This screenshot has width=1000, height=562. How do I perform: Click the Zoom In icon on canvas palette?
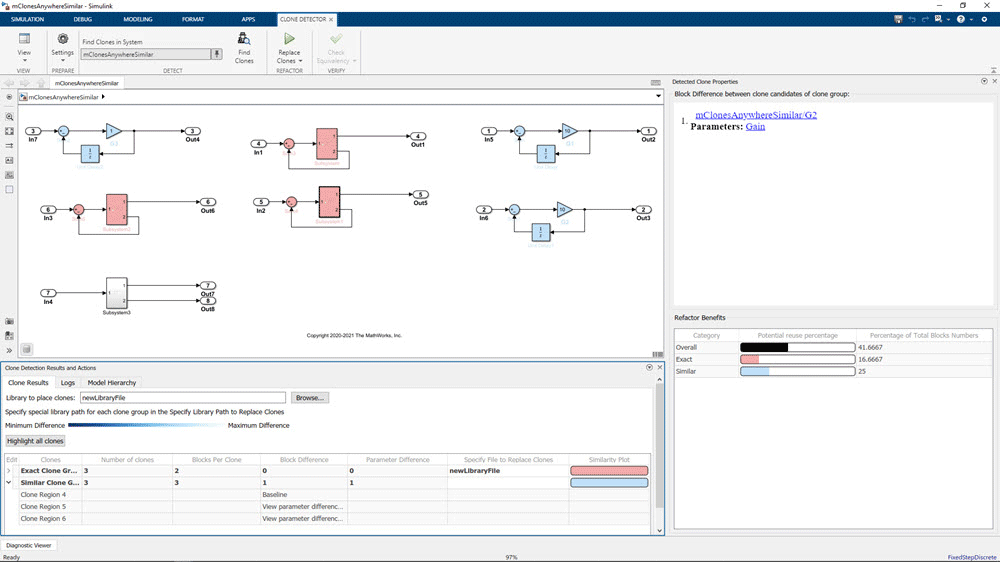pos(9,116)
